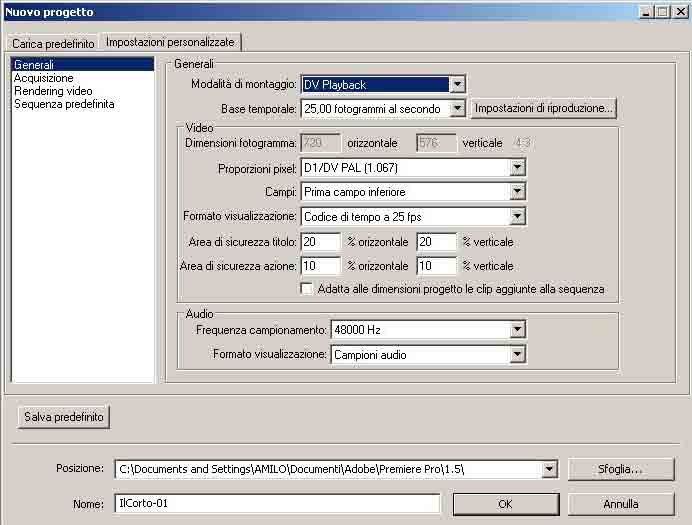
Task: Minimize the Nuovo progetto window
Action: coord(647,12)
